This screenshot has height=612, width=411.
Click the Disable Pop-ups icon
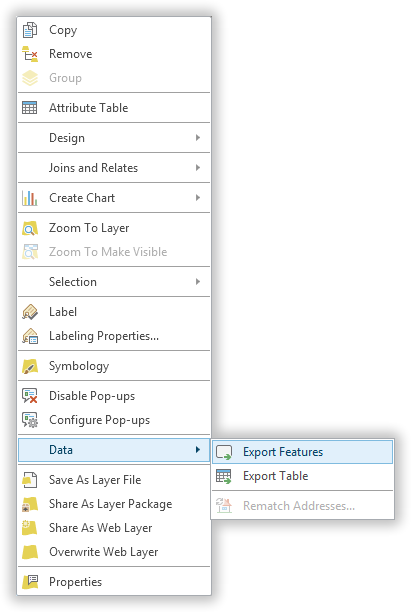[x=30, y=396]
